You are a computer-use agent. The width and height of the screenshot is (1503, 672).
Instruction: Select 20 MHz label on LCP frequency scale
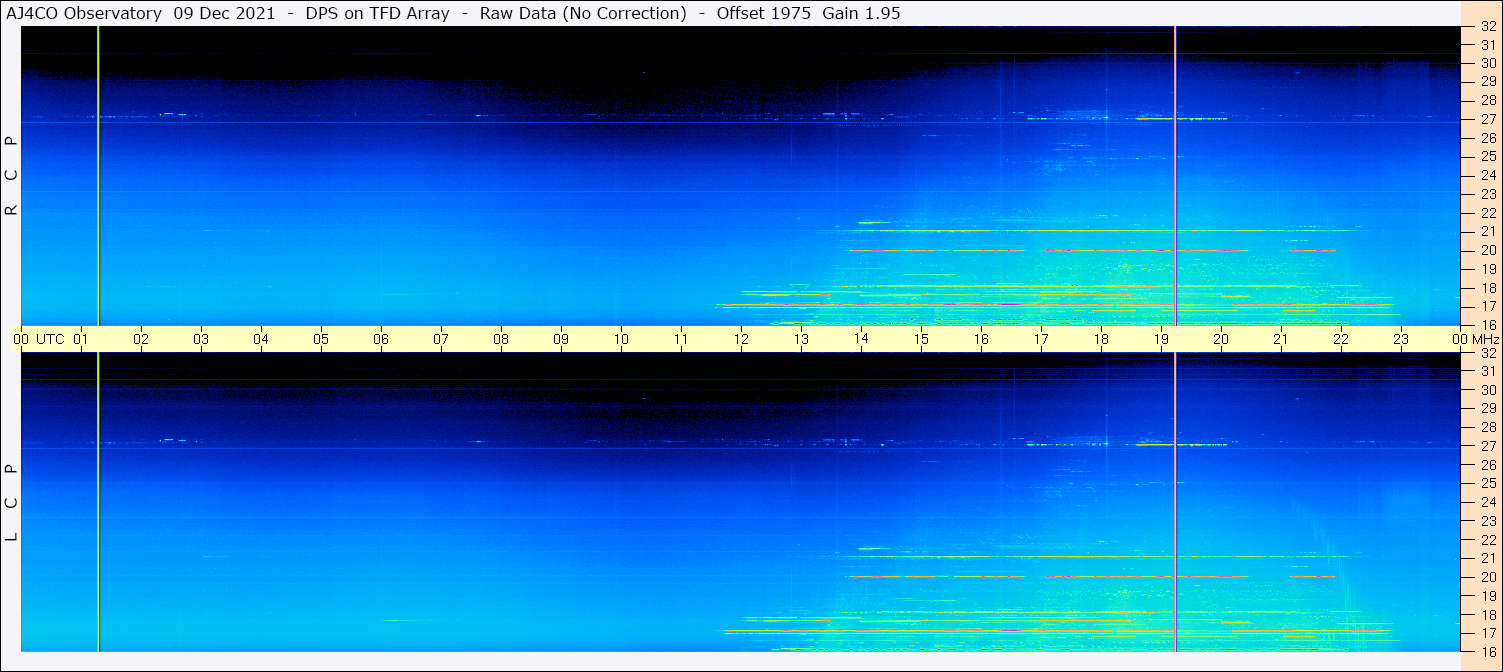(1488, 577)
